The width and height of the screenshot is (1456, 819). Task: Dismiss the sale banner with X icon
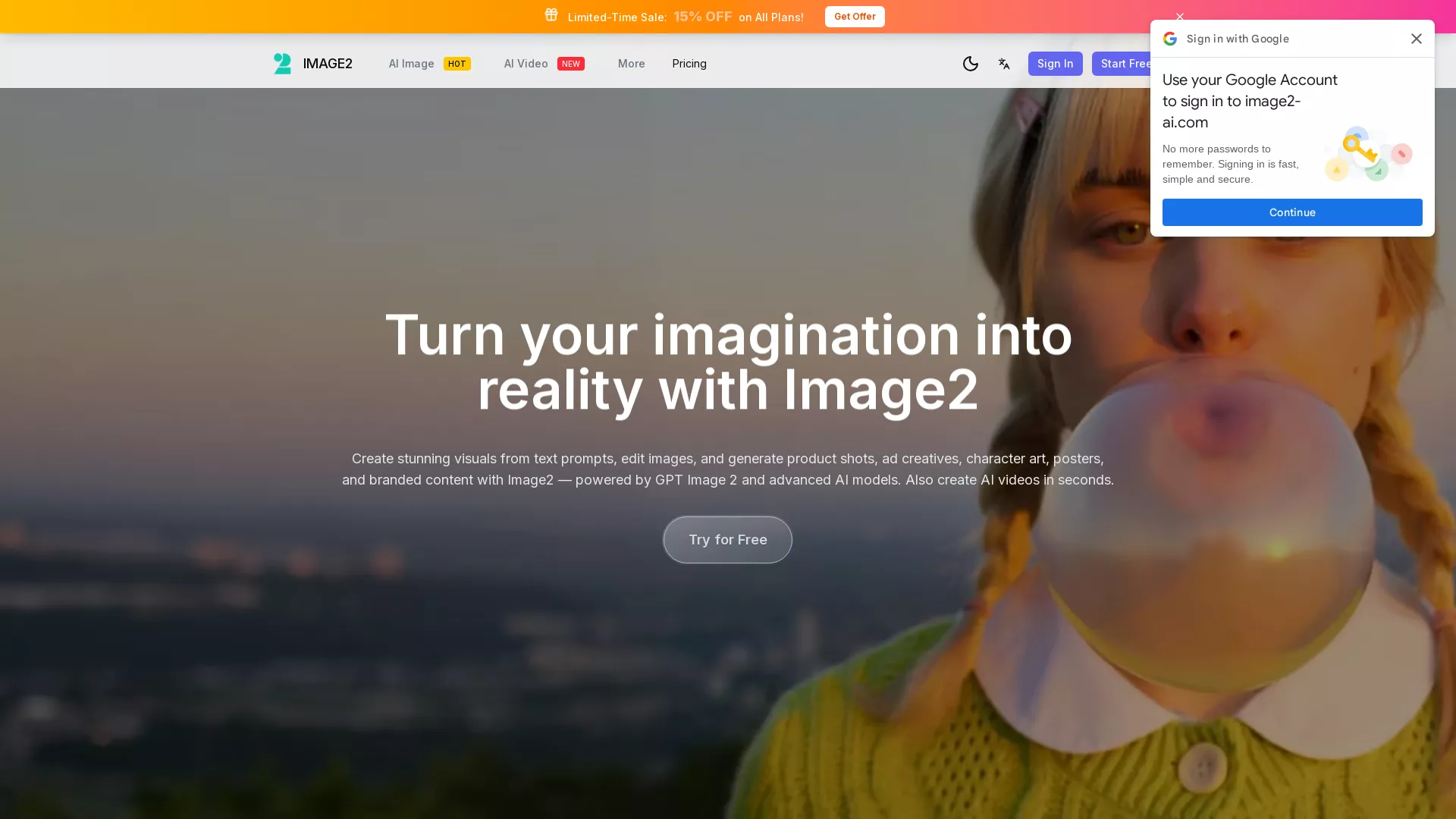point(1180,17)
